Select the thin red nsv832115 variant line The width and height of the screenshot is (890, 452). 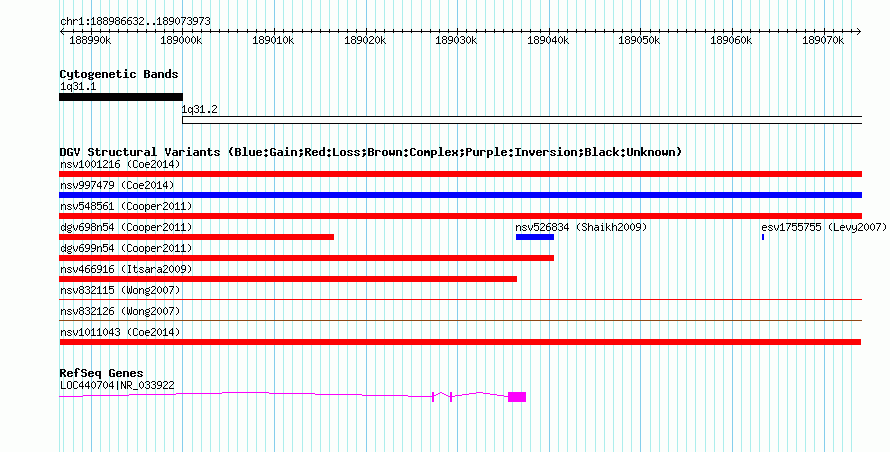point(460,299)
